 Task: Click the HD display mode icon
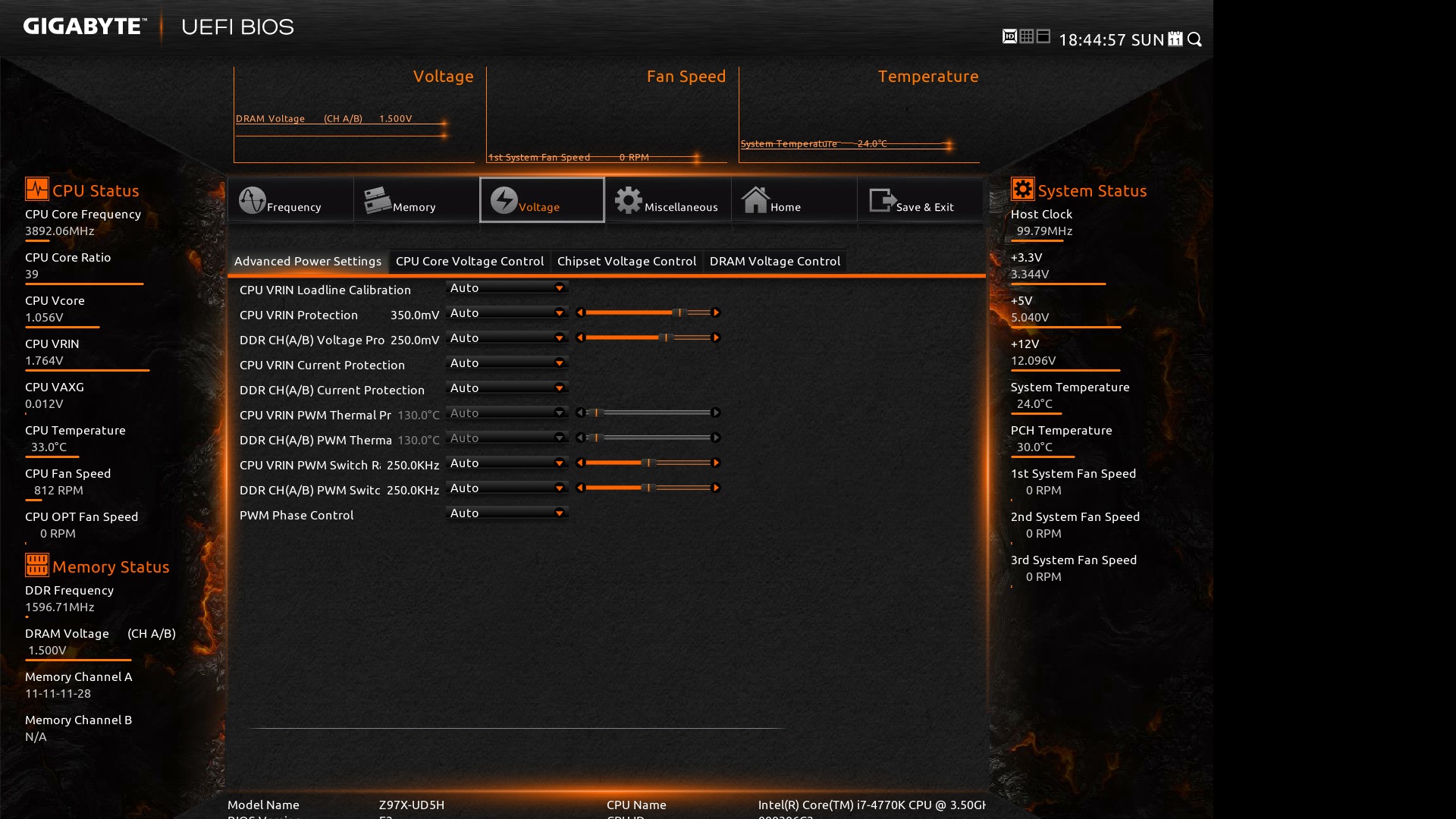tap(1009, 36)
